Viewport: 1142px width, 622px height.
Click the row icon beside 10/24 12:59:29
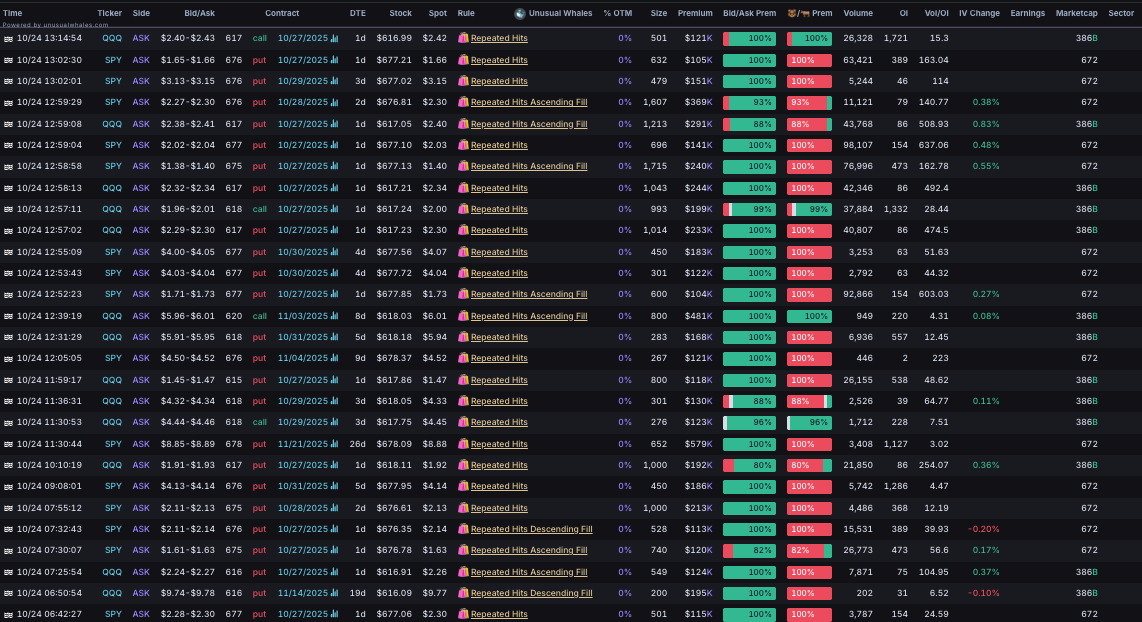click(8, 103)
